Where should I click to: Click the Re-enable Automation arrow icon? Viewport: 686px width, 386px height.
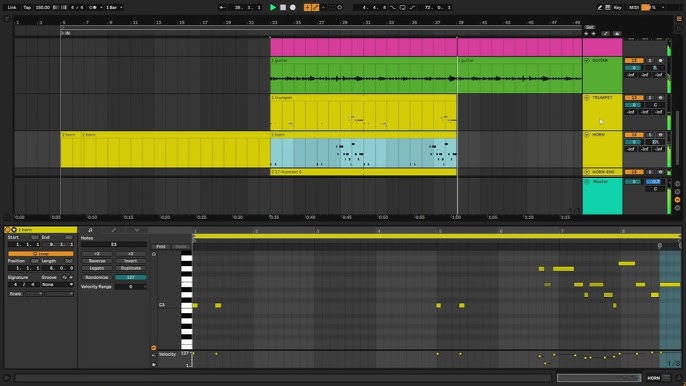pyautogui.click(x=324, y=7)
